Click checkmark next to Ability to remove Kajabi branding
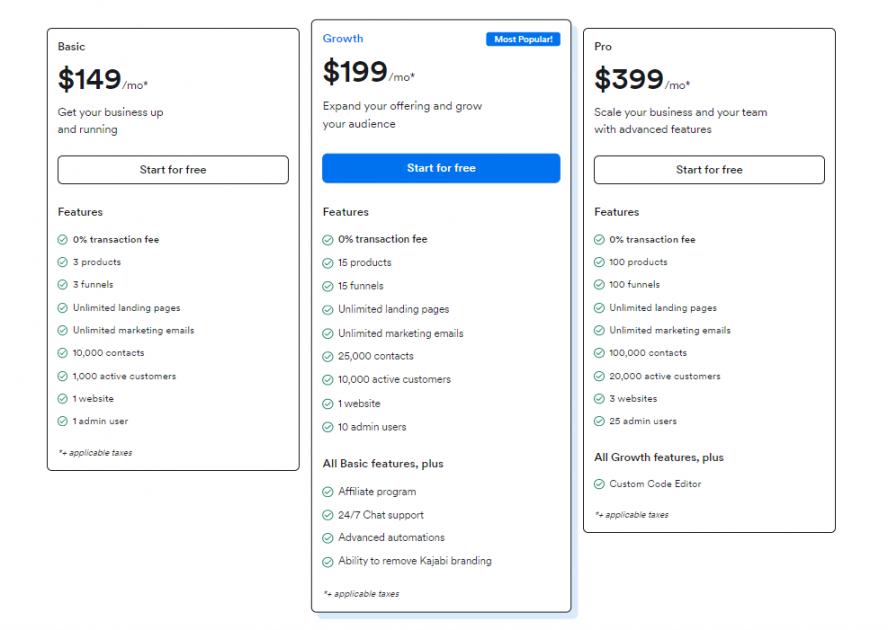 [x=328, y=561]
